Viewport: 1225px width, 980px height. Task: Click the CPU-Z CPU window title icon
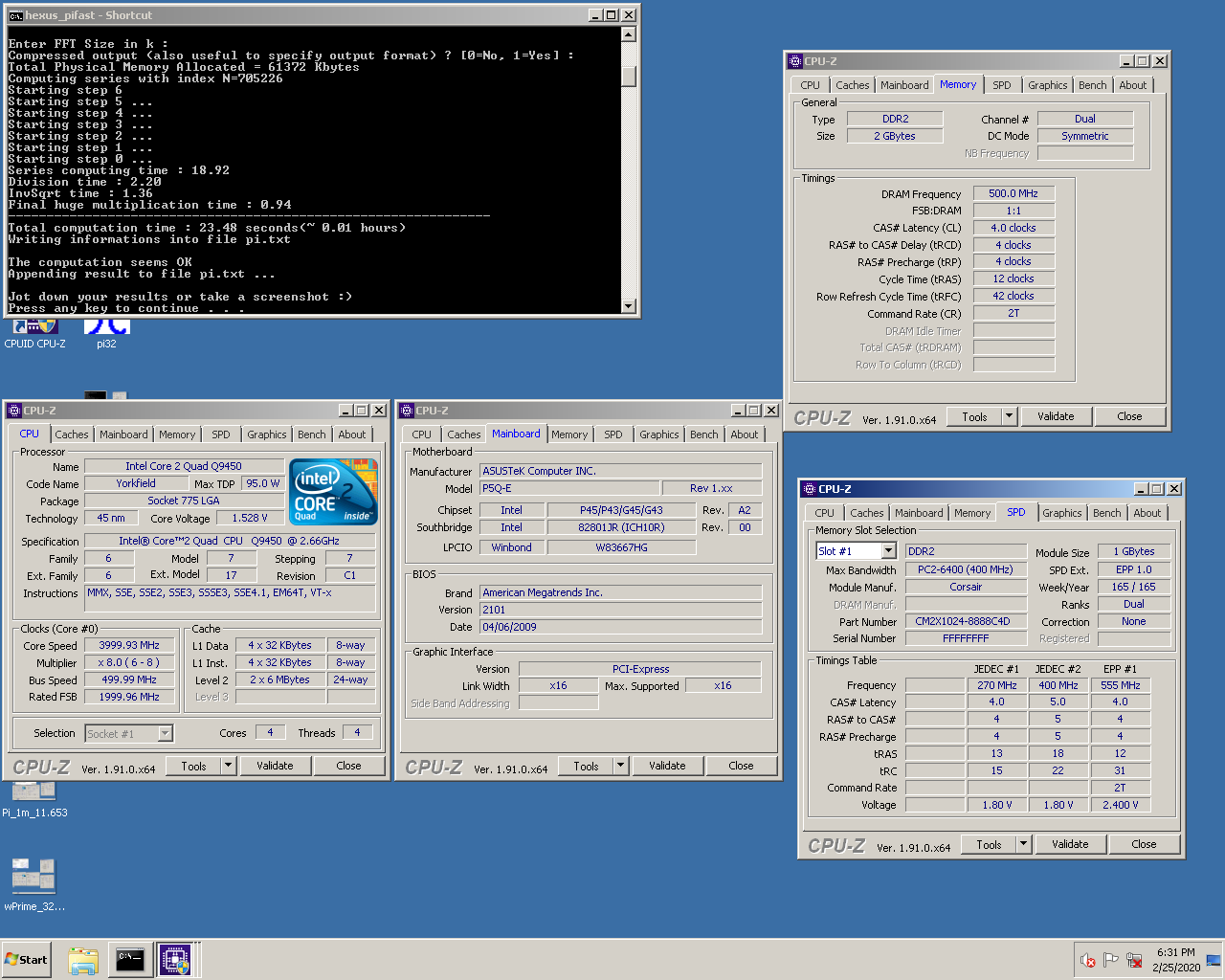(x=14, y=411)
